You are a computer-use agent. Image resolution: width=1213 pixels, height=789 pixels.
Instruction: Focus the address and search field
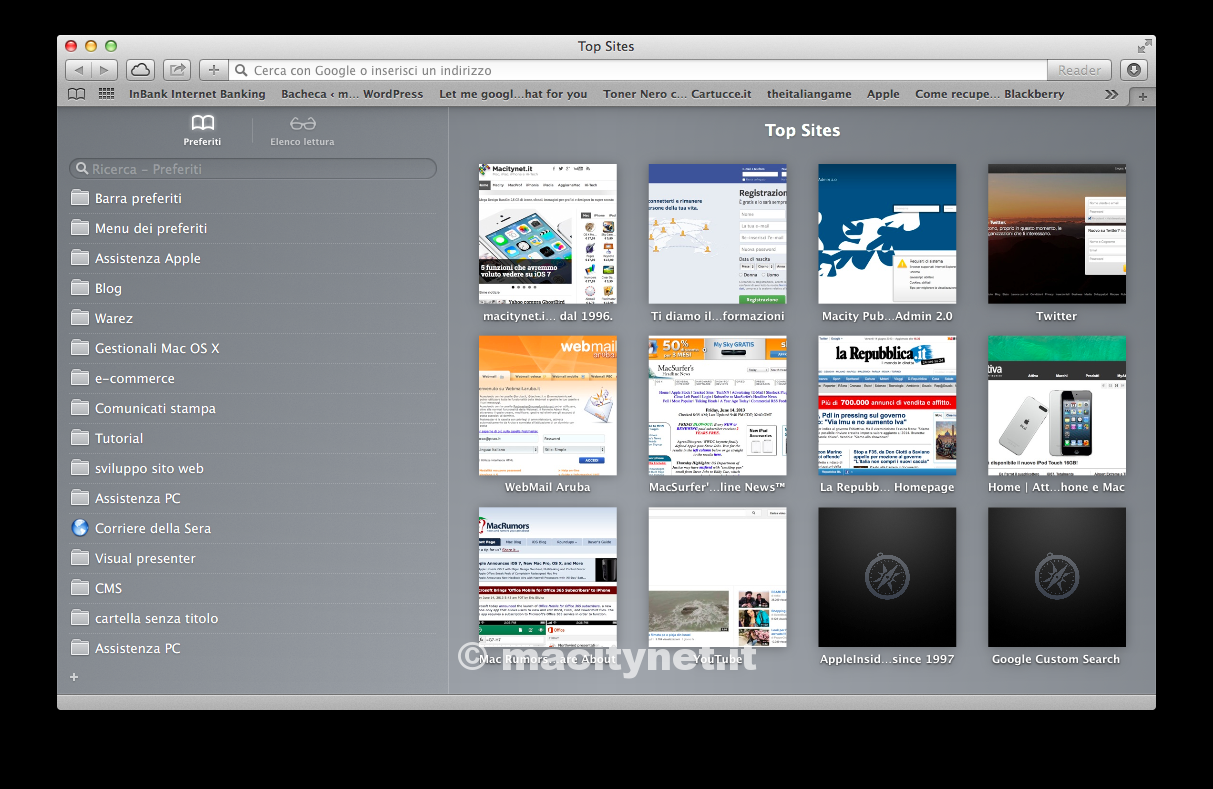coord(638,70)
